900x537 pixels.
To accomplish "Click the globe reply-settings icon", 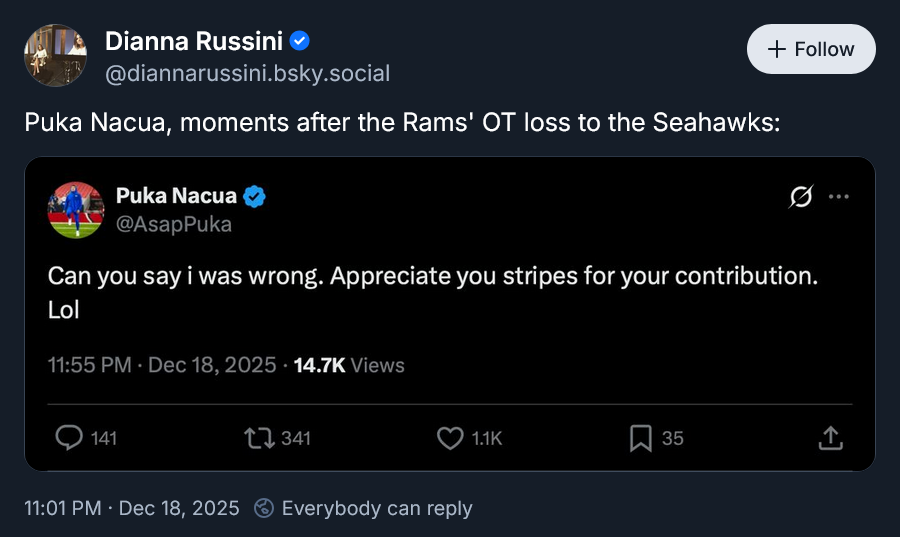I will pos(264,508).
